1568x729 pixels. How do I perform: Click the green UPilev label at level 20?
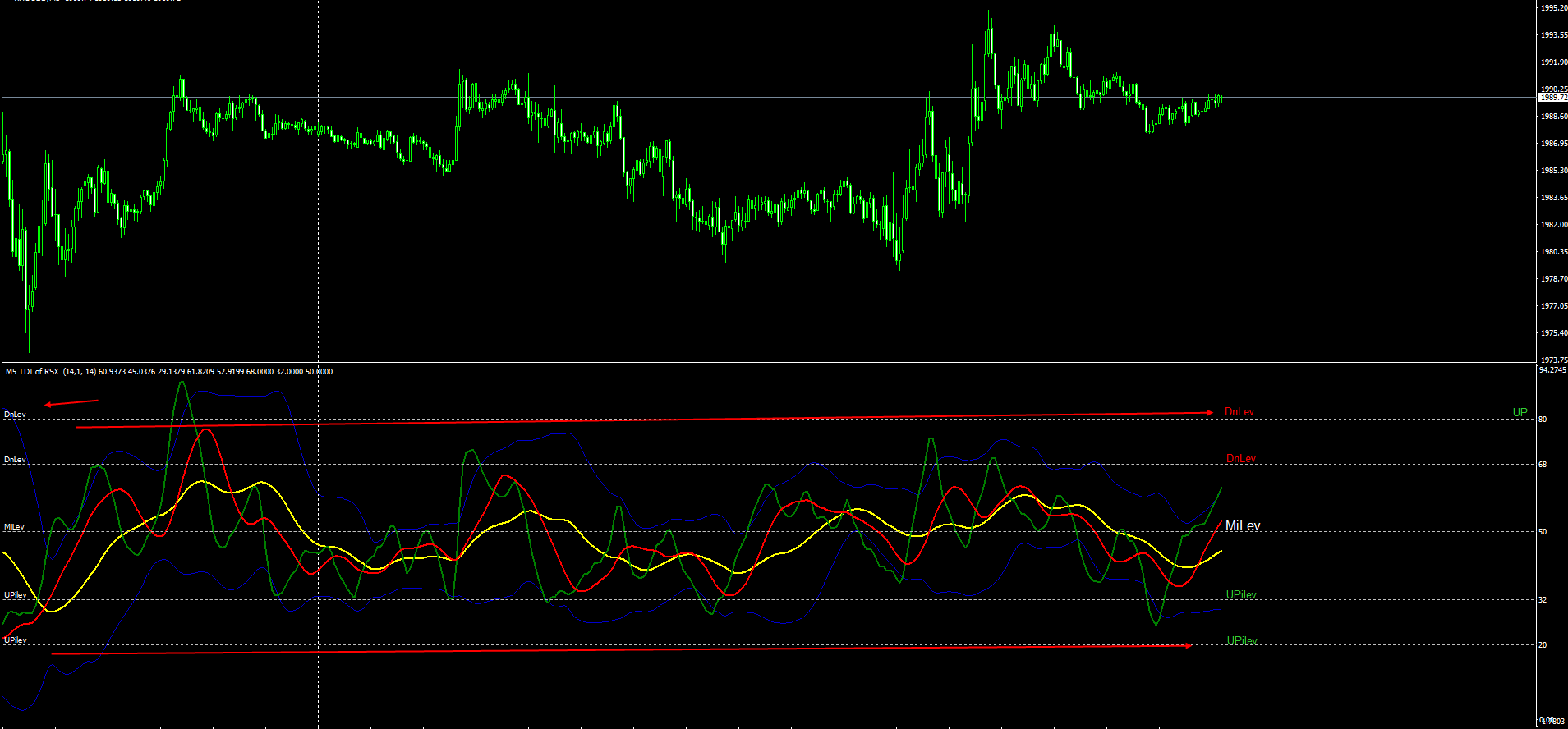pyautogui.click(x=1242, y=641)
